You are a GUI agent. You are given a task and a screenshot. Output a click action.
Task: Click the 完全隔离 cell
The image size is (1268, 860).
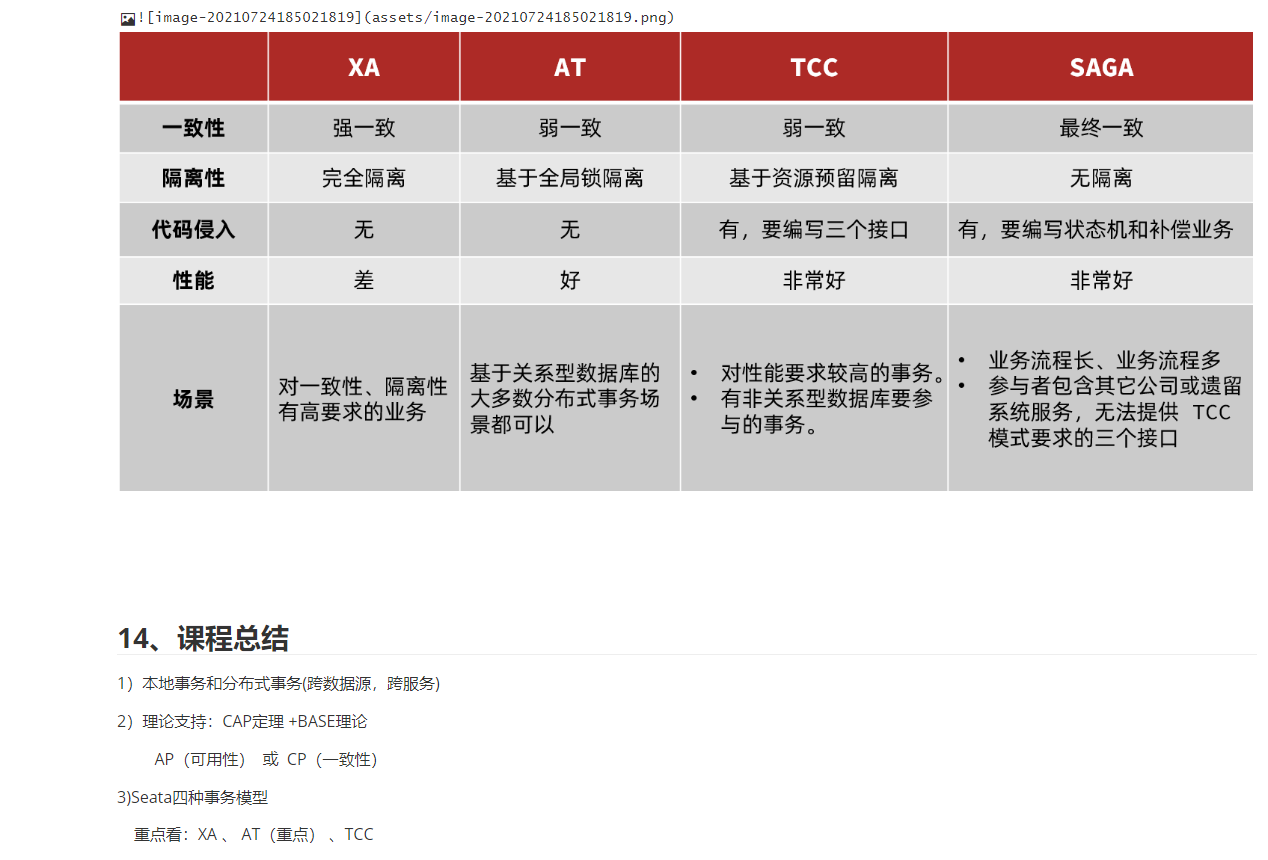(x=364, y=178)
